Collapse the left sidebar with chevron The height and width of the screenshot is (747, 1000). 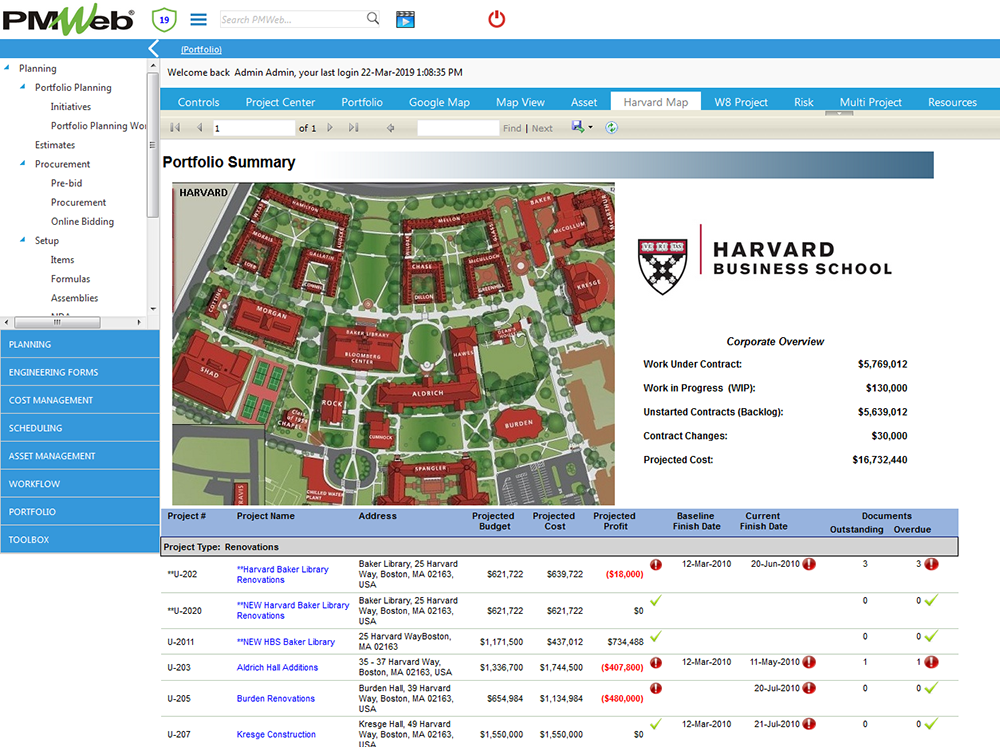coord(153,49)
